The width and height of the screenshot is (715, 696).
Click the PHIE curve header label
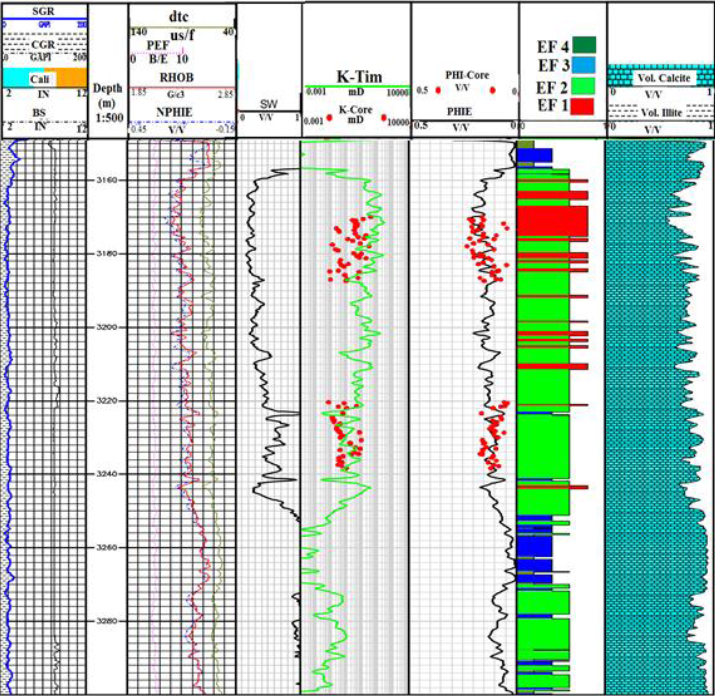(x=460, y=112)
